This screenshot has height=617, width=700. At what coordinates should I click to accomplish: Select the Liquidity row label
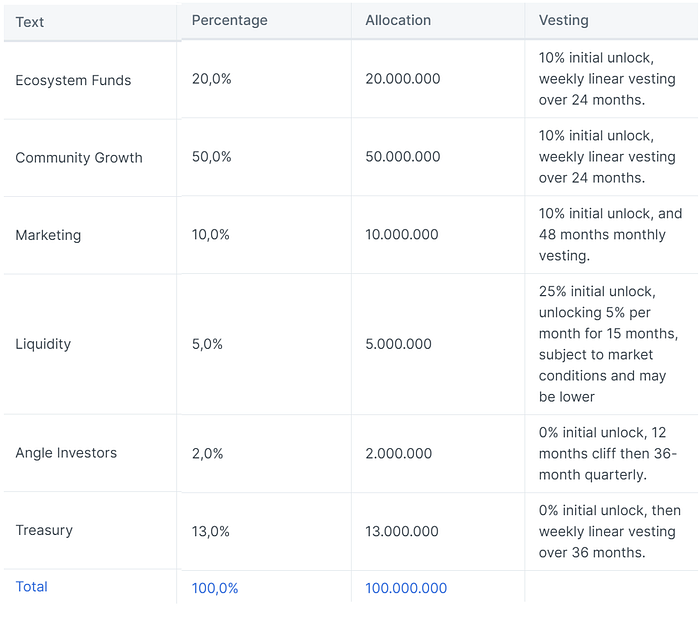43,344
